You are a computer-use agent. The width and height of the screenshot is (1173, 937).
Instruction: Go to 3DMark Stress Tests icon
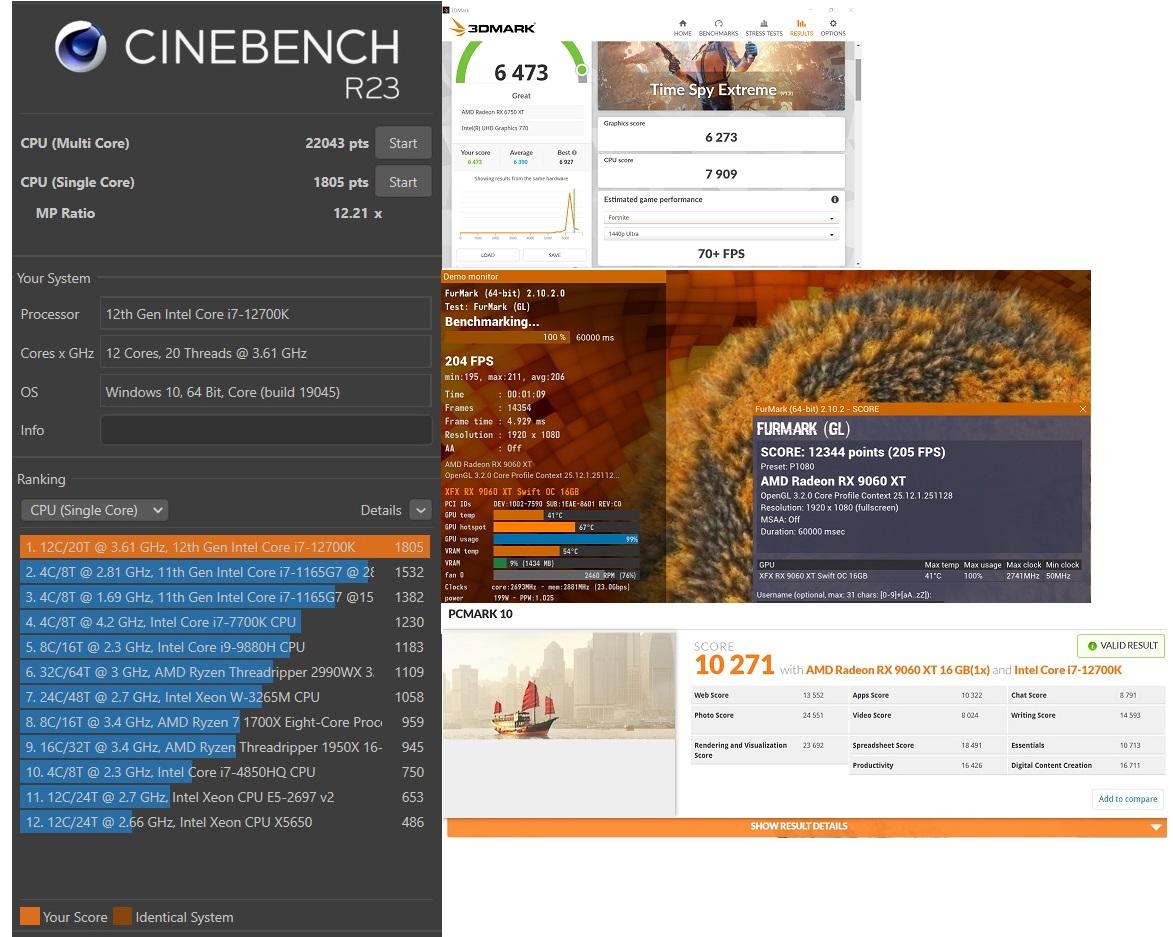click(763, 24)
